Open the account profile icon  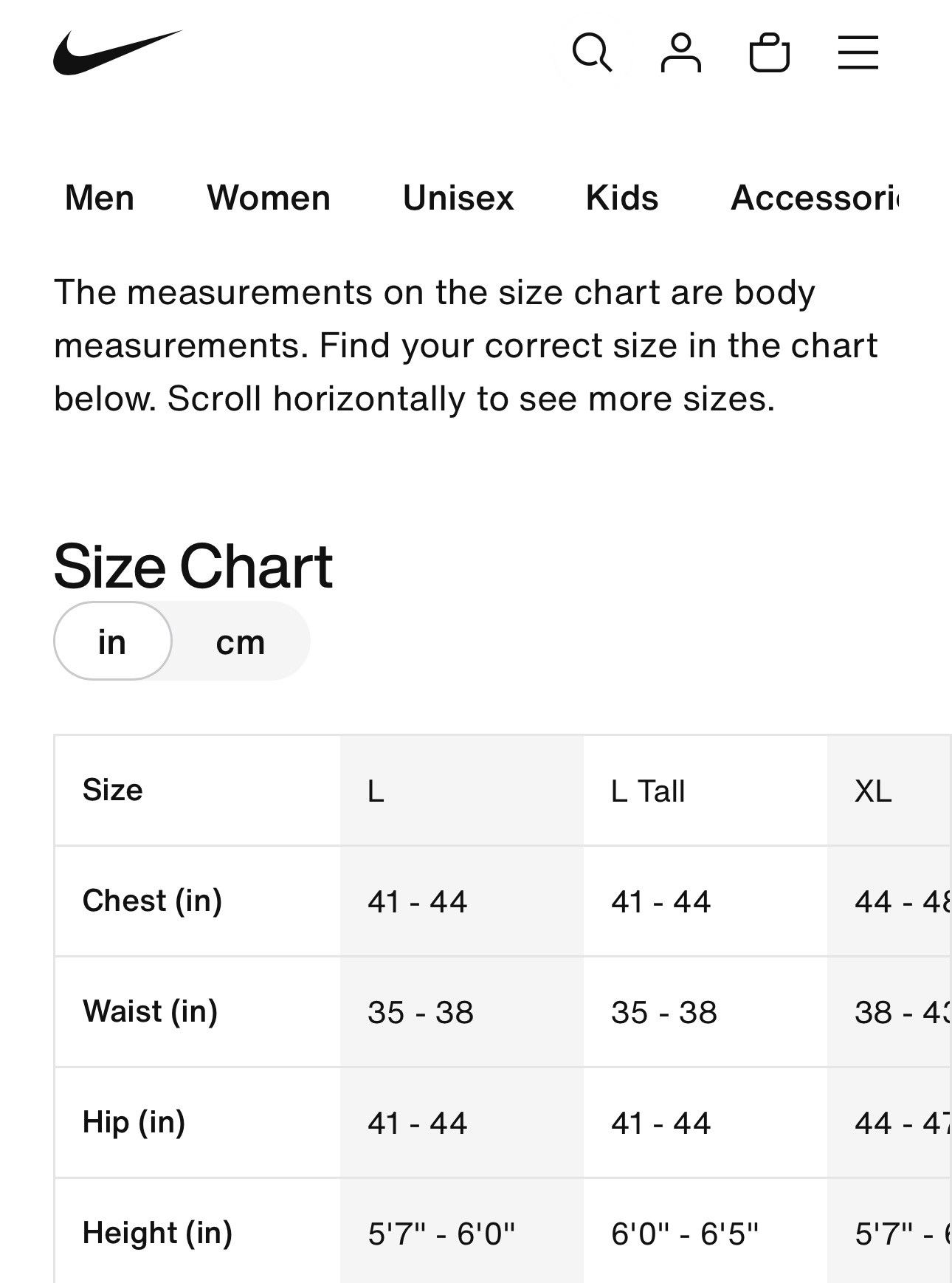pos(680,52)
